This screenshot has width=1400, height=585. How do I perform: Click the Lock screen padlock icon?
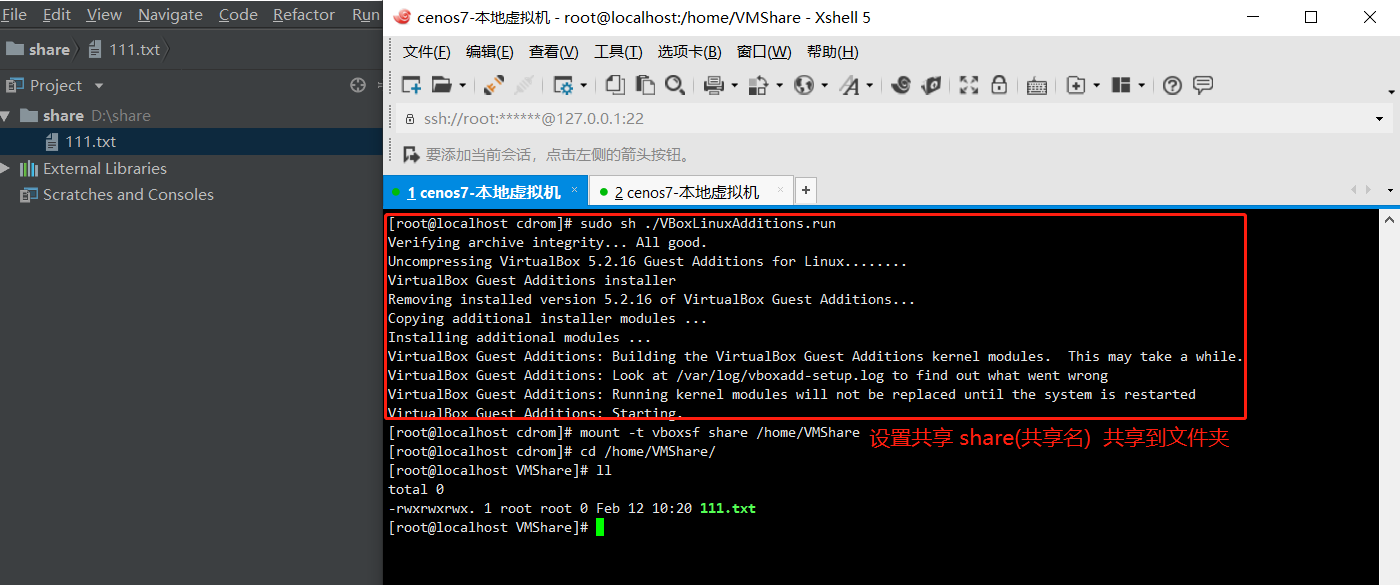(x=998, y=85)
